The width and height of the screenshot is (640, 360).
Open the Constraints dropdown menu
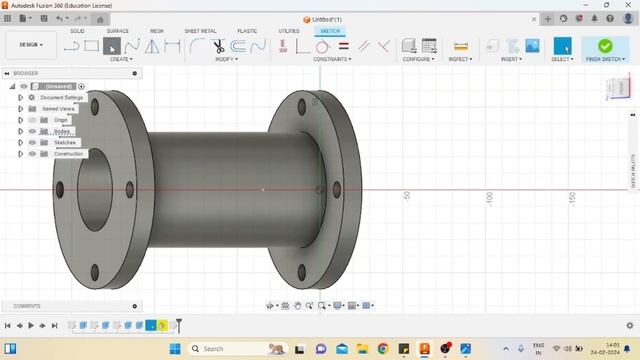point(332,59)
